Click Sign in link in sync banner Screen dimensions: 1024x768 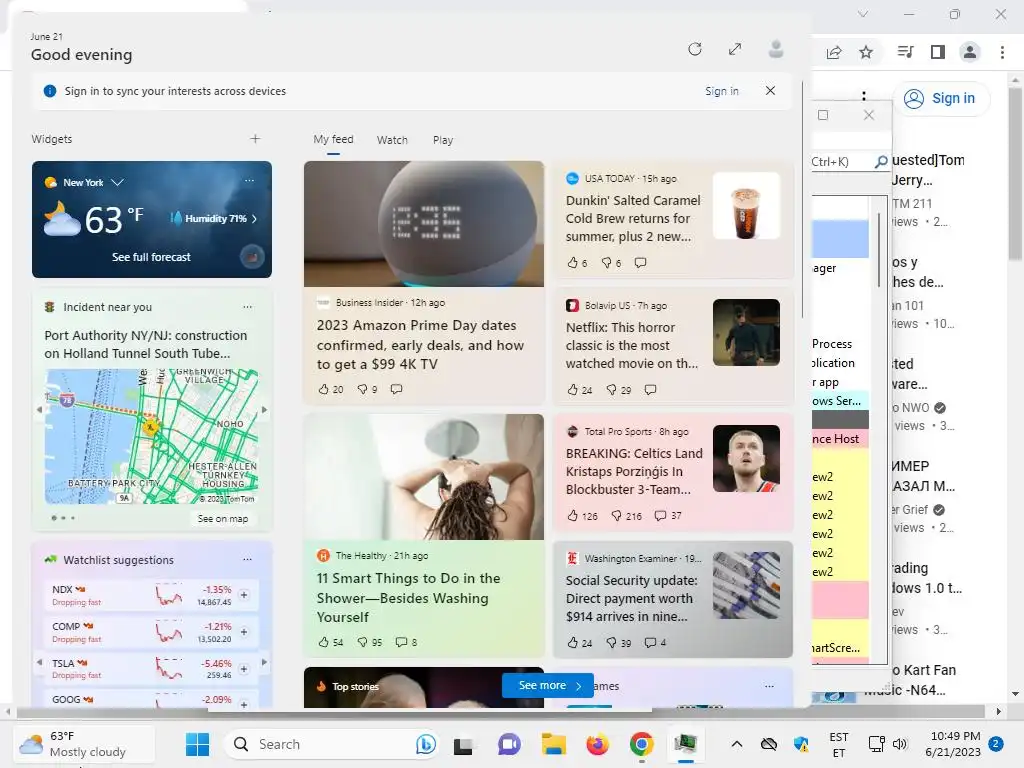click(x=722, y=91)
